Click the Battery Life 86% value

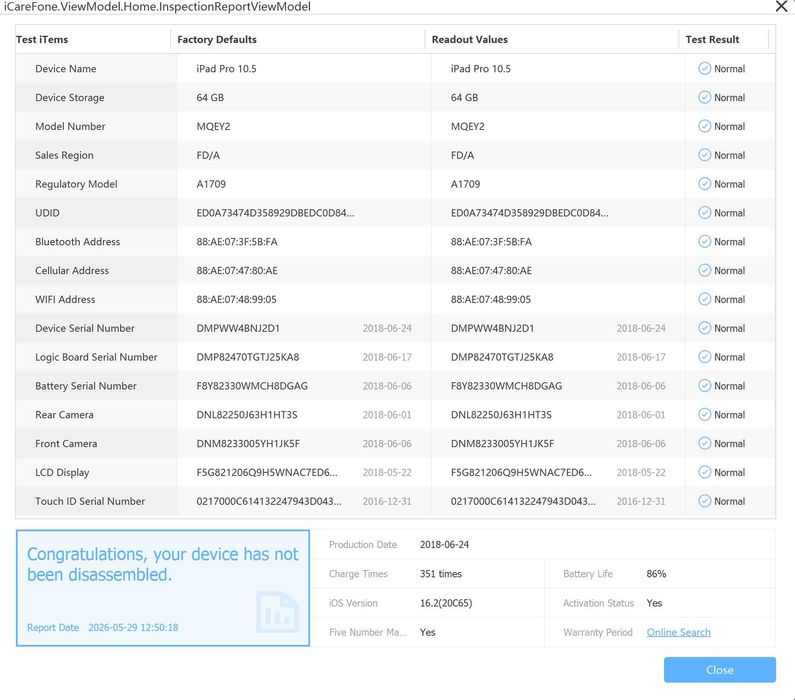[x=656, y=574]
